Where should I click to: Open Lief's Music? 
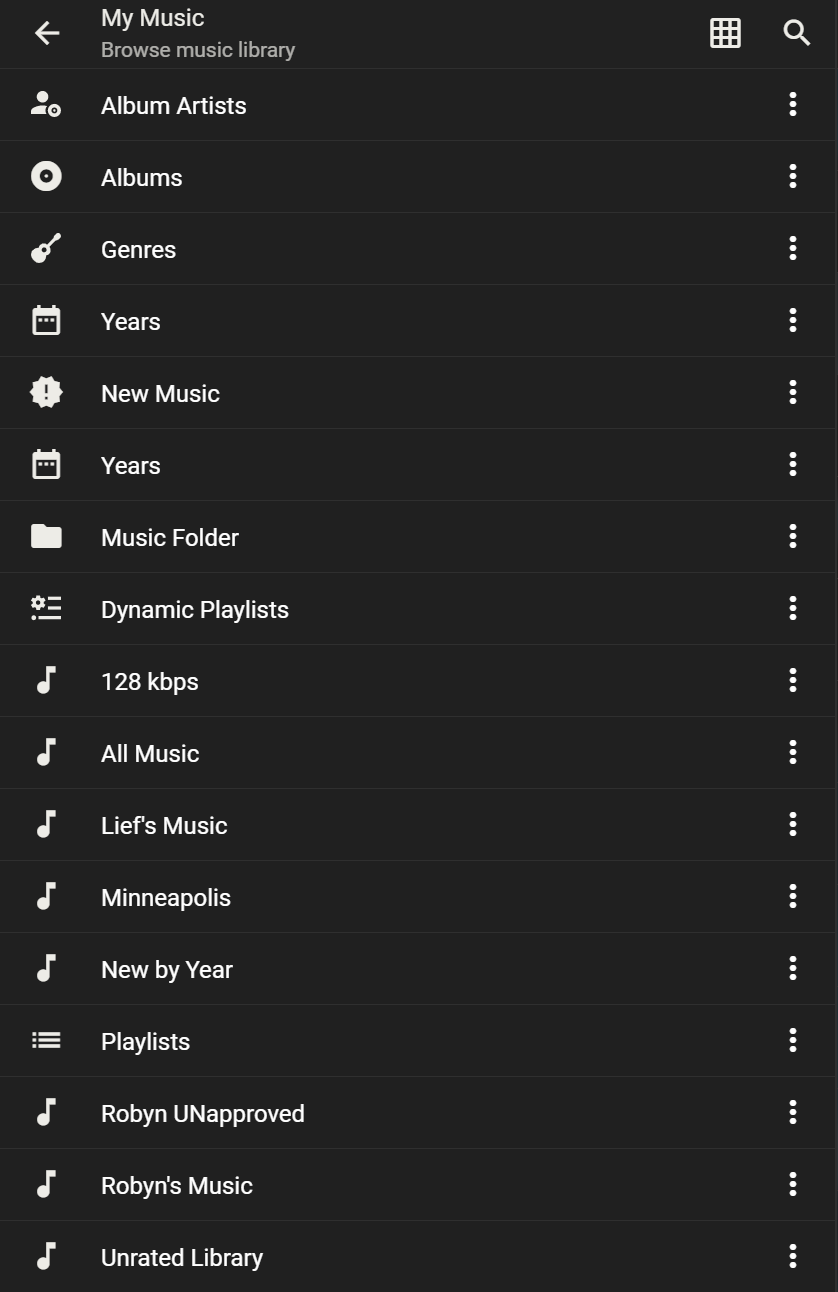click(x=164, y=826)
